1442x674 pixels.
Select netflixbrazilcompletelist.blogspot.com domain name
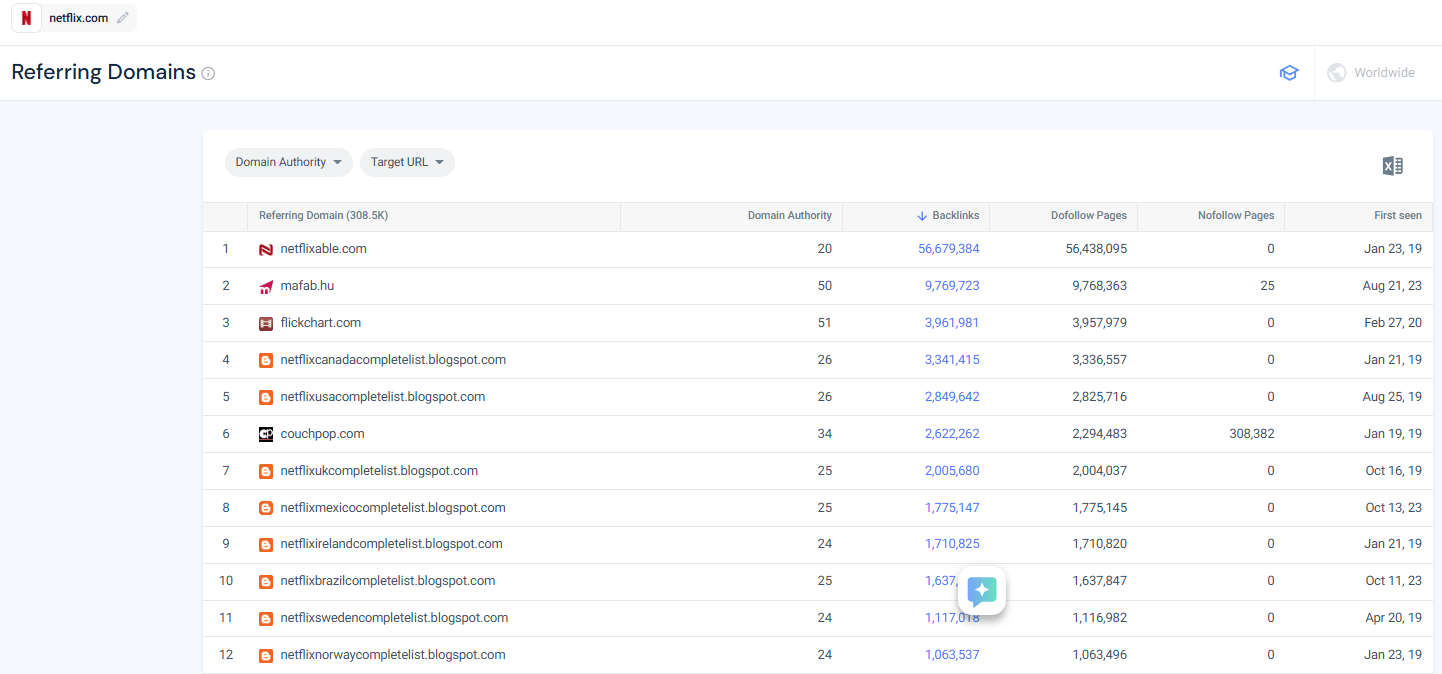(x=388, y=582)
